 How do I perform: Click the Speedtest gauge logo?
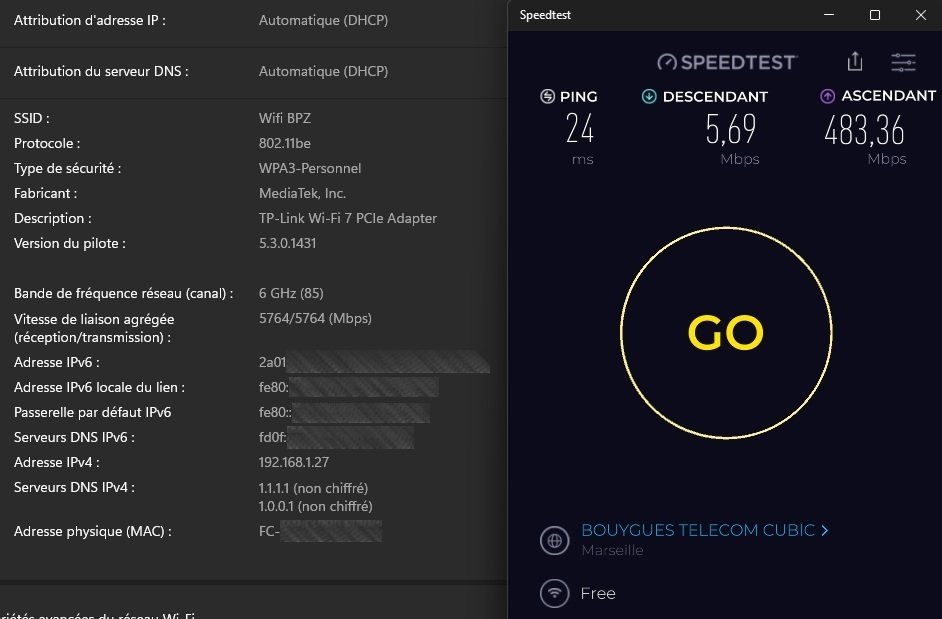pyautogui.click(x=667, y=62)
